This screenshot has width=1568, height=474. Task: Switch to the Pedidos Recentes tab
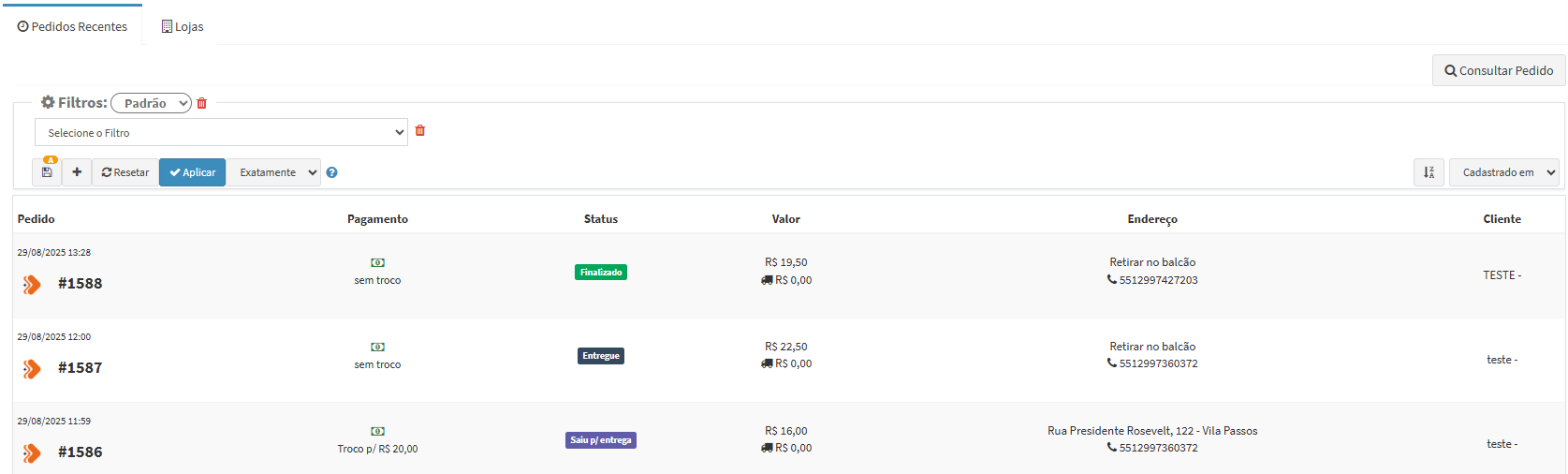click(72, 26)
